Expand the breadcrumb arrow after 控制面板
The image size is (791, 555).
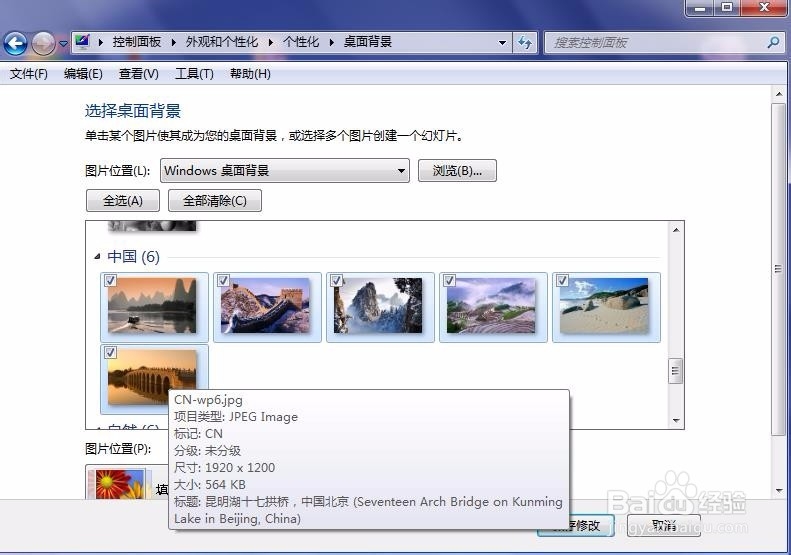[x=174, y=42]
